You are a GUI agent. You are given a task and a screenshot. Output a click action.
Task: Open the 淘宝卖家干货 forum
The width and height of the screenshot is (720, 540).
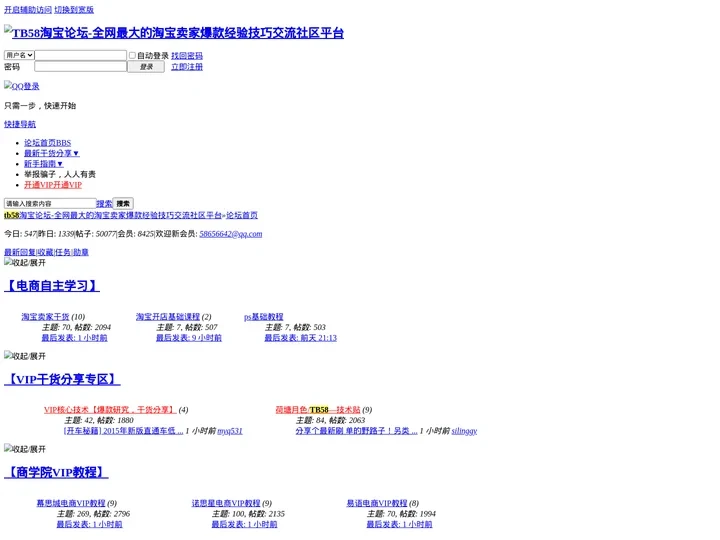click(x=45, y=317)
